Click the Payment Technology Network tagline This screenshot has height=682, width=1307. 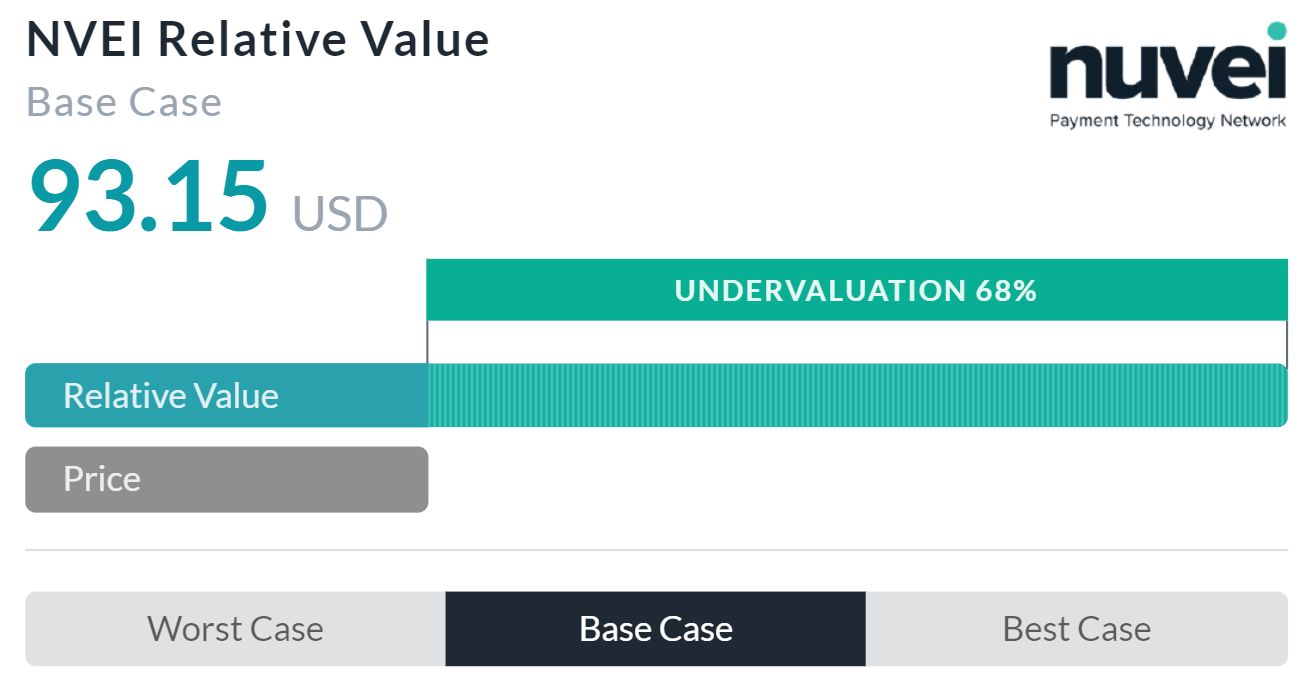tap(1166, 120)
